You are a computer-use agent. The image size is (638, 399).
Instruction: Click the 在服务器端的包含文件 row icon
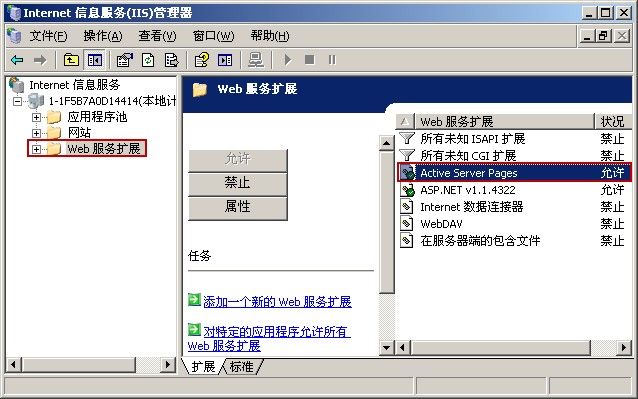(406, 240)
